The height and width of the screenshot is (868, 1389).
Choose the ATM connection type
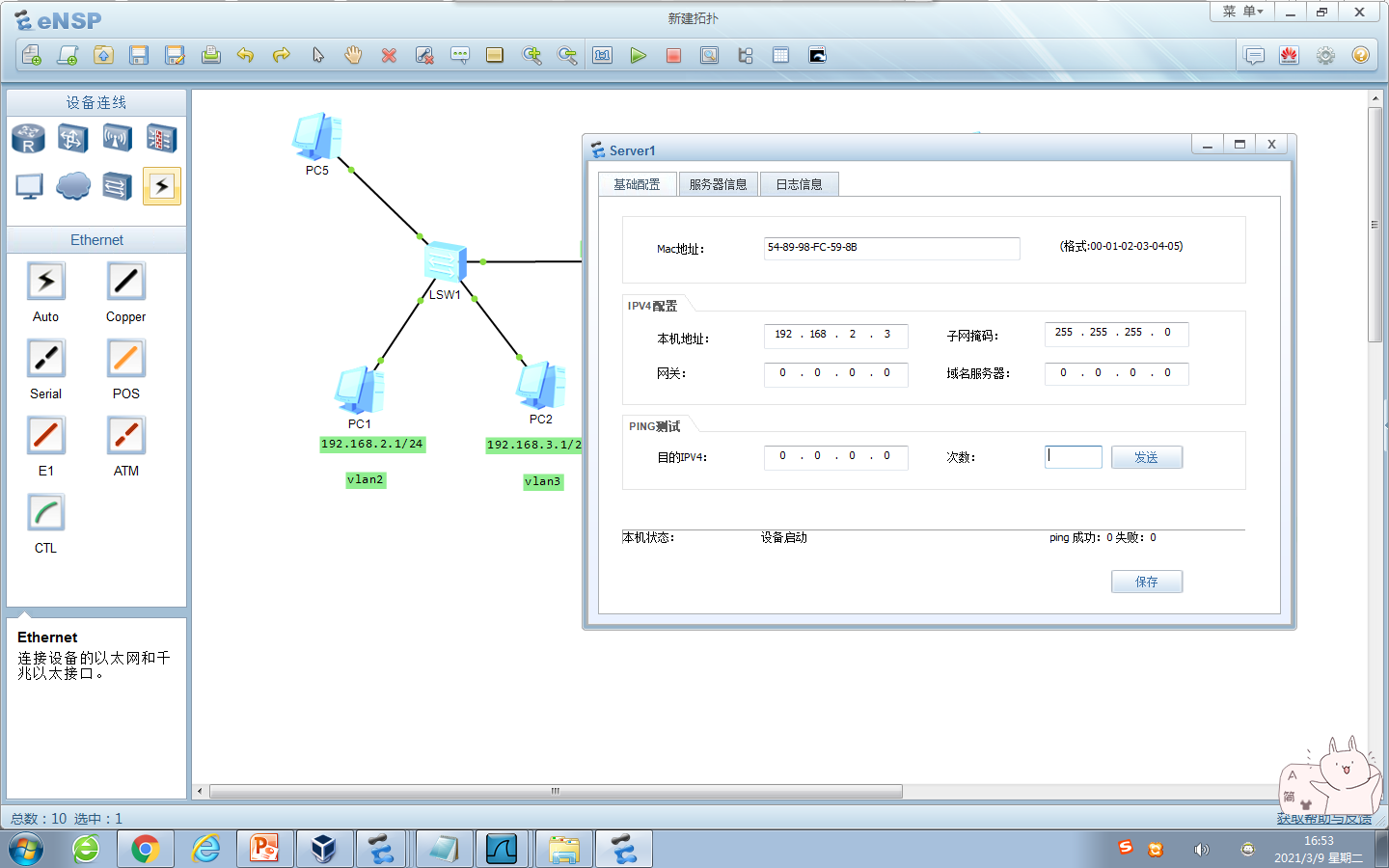(x=124, y=435)
